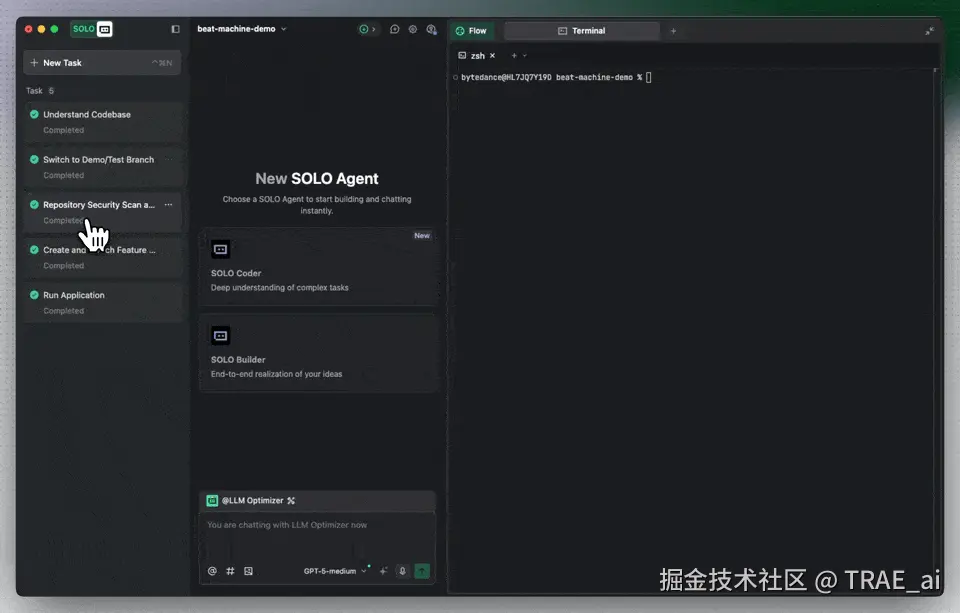The height and width of the screenshot is (613, 960).
Task: Choose the SOLO Builder agent card
Action: click(x=318, y=353)
